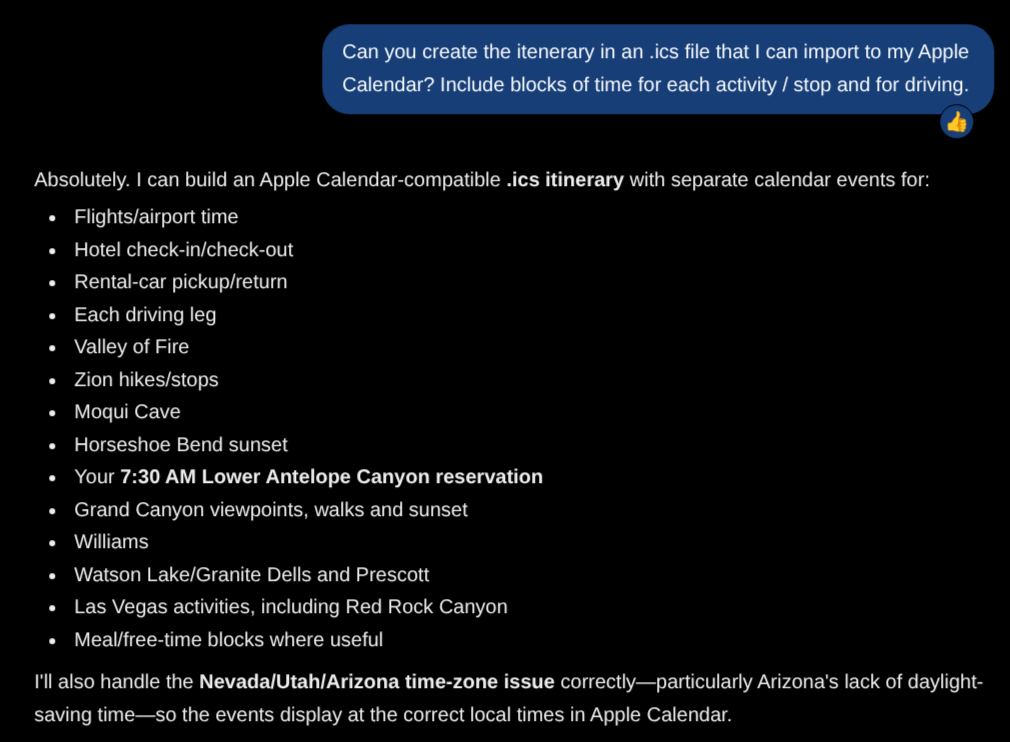Click the 'Absolutely. I can build' opening sentence
The width and height of the screenshot is (1010, 742).
[482, 180]
